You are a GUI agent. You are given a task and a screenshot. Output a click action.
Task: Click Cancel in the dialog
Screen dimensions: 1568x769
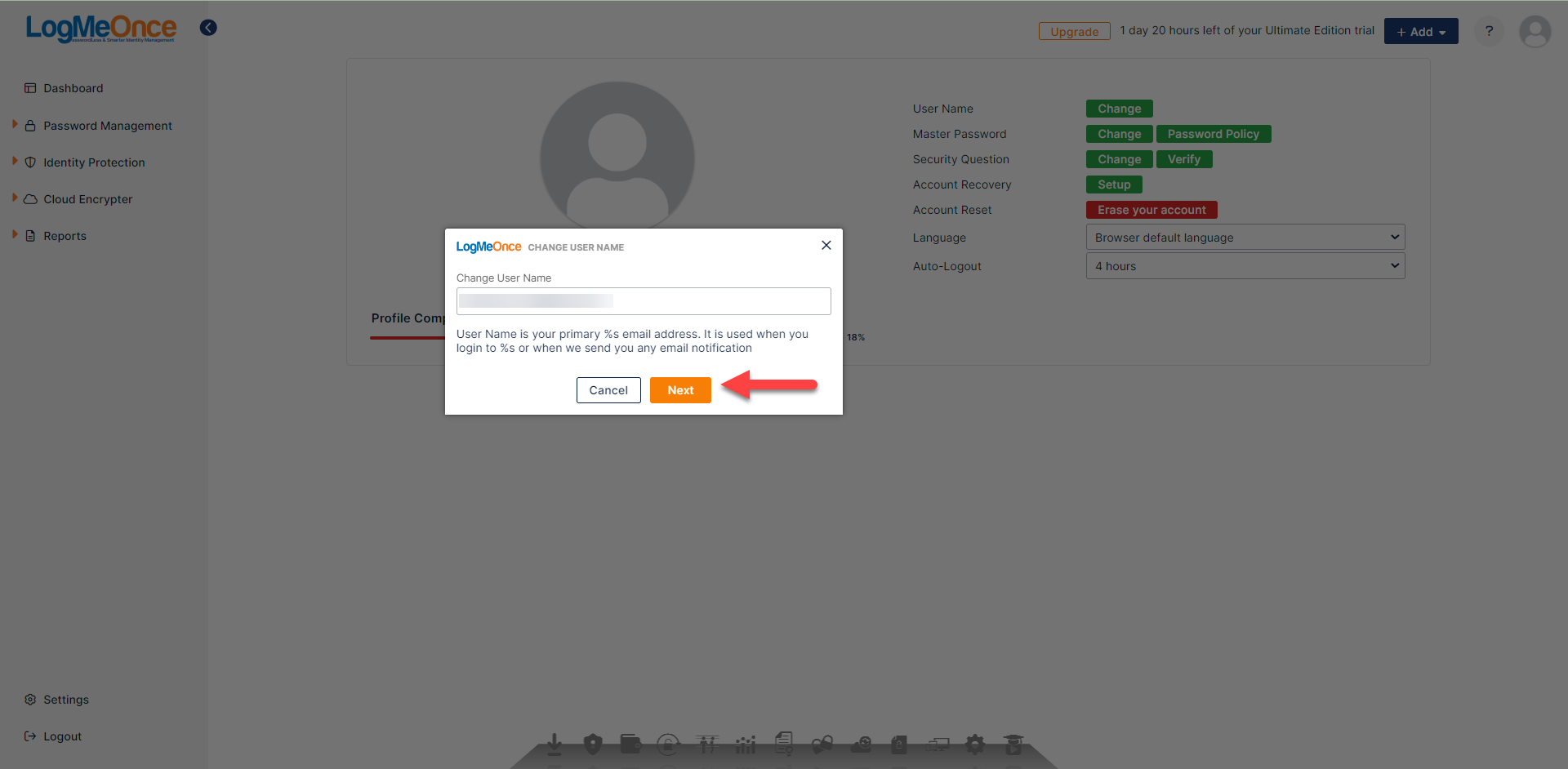pos(608,390)
